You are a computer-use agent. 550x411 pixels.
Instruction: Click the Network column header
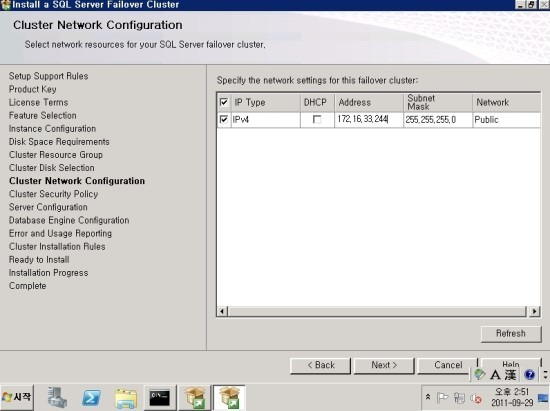click(x=506, y=102)
